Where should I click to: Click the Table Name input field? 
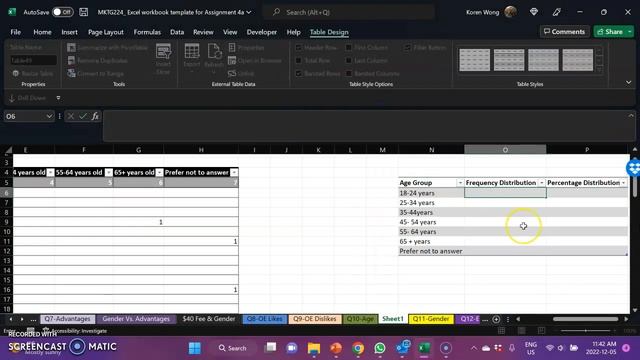(33, 60)
